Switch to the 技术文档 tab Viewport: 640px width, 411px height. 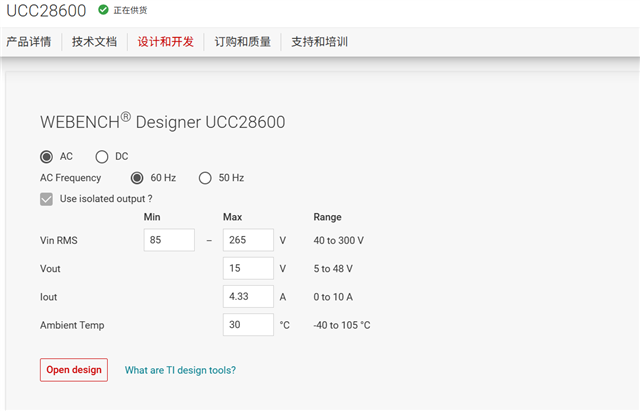94,42
